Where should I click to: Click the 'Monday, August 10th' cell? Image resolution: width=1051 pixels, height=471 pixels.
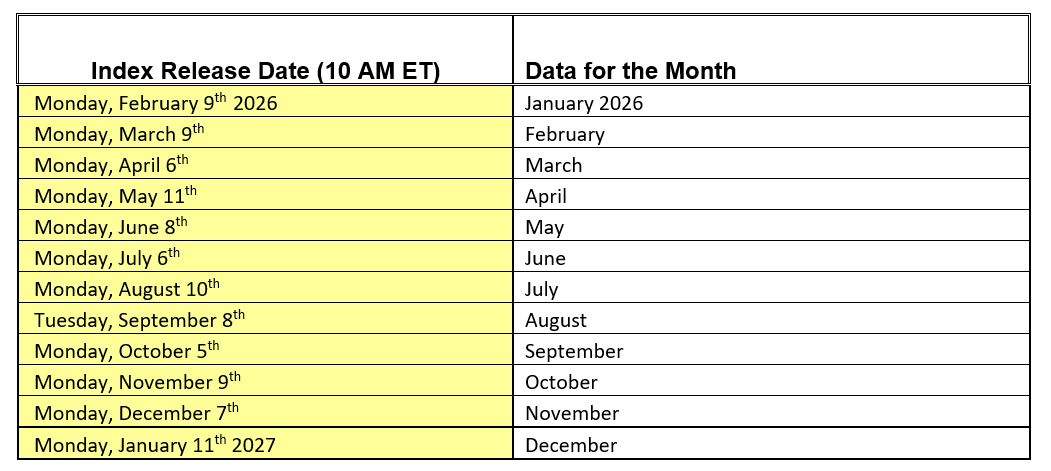coord(127,288)
